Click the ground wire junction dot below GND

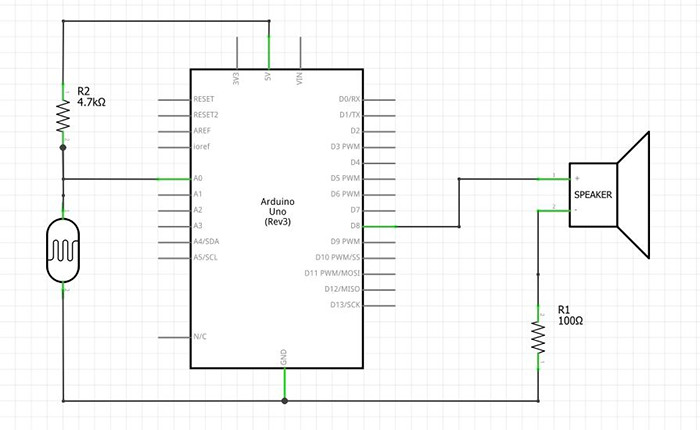point(285,401)
